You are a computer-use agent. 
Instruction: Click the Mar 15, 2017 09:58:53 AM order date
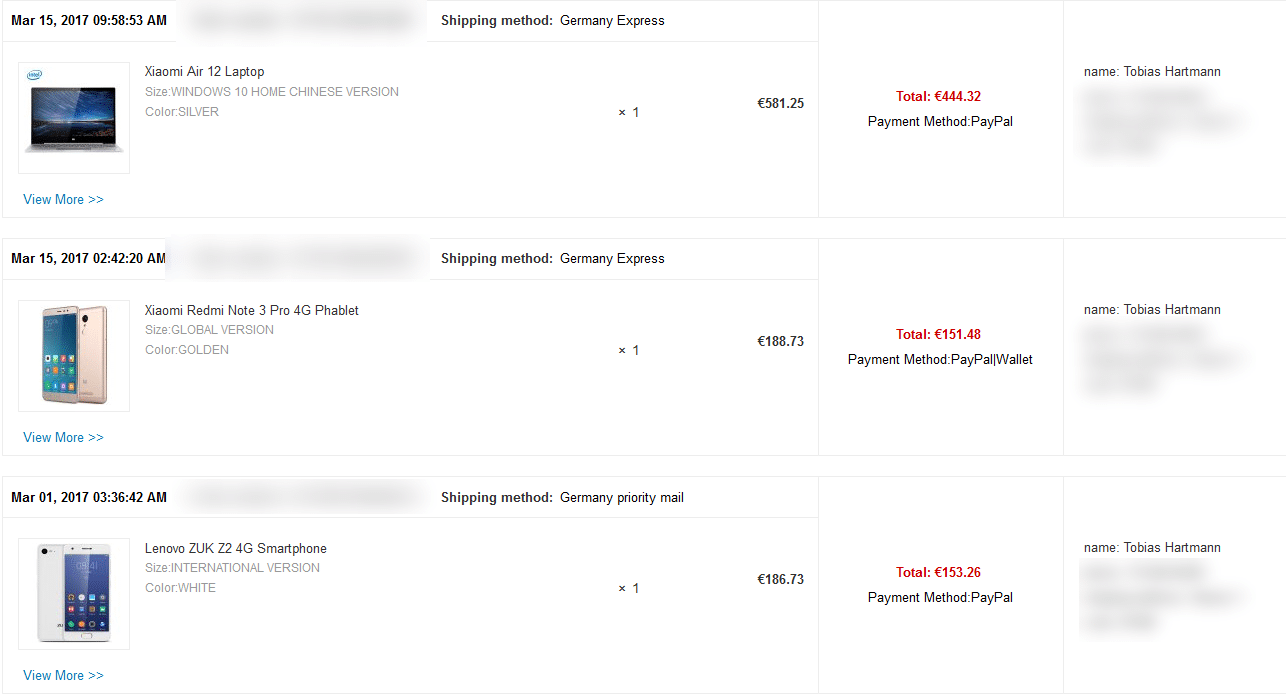(x=89, y=21)
